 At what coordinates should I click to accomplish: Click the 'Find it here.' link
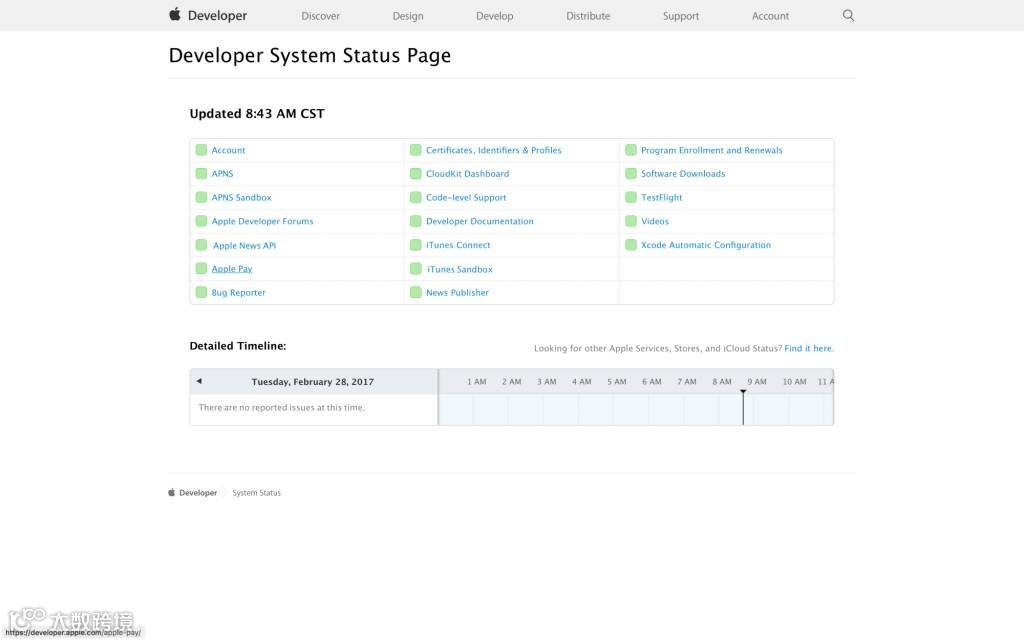point(808,348)
